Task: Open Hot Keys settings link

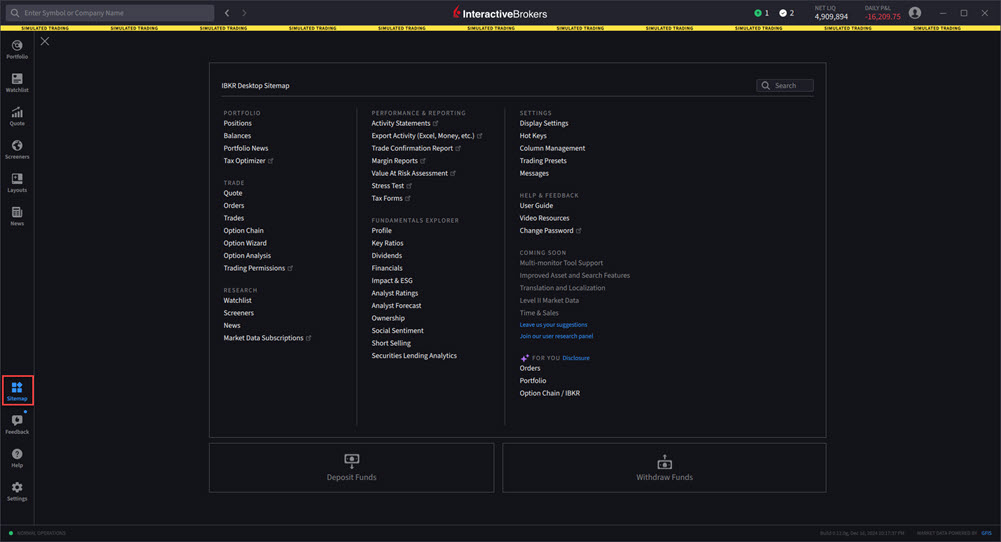Action: click(x=533, y=136)
